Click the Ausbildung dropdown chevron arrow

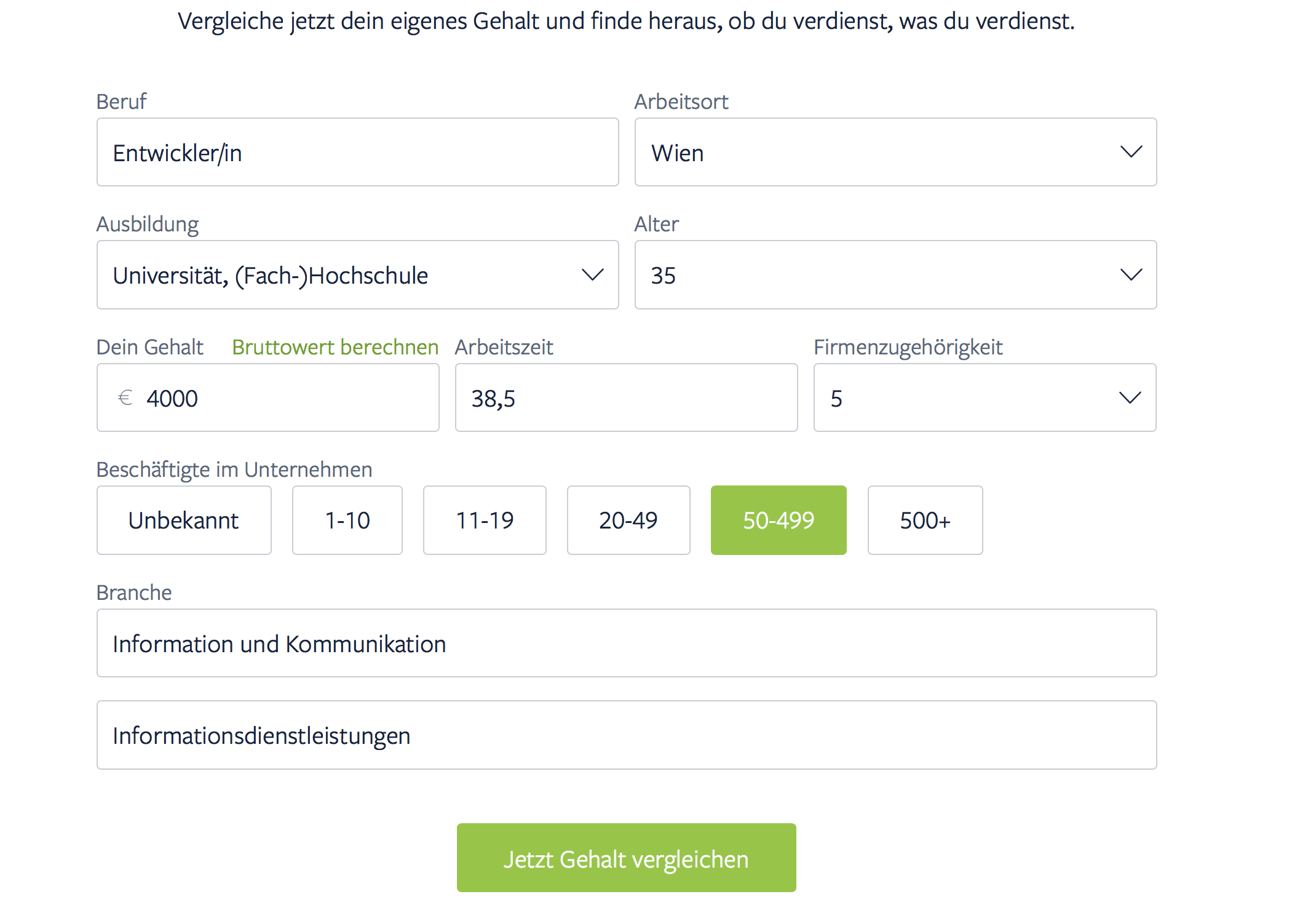593,274
